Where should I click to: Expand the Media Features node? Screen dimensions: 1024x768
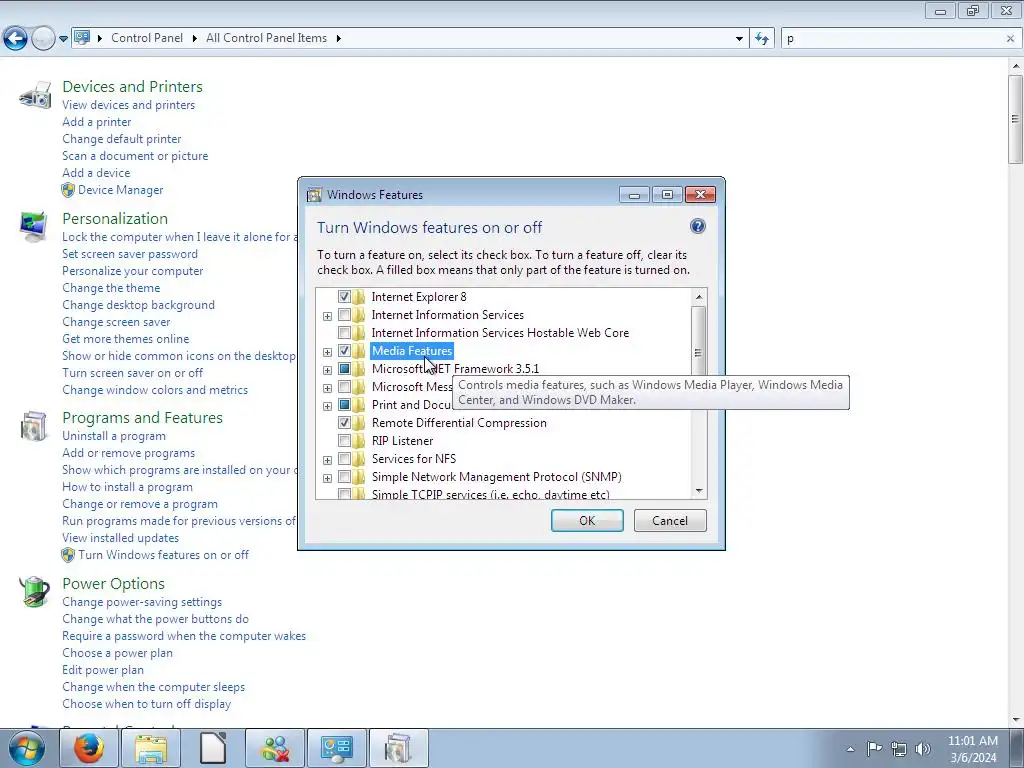327,352
